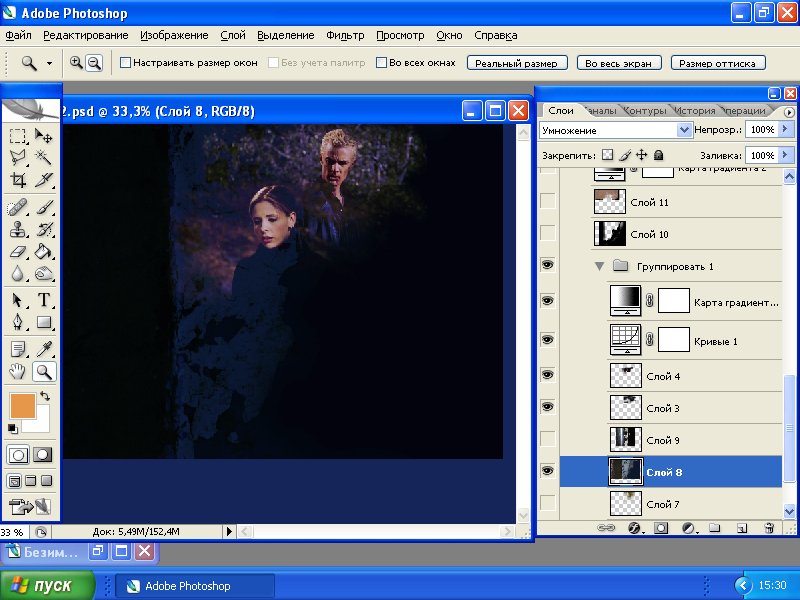
Task: Click the delete layer trash icon
Action: tap(768, 527)
